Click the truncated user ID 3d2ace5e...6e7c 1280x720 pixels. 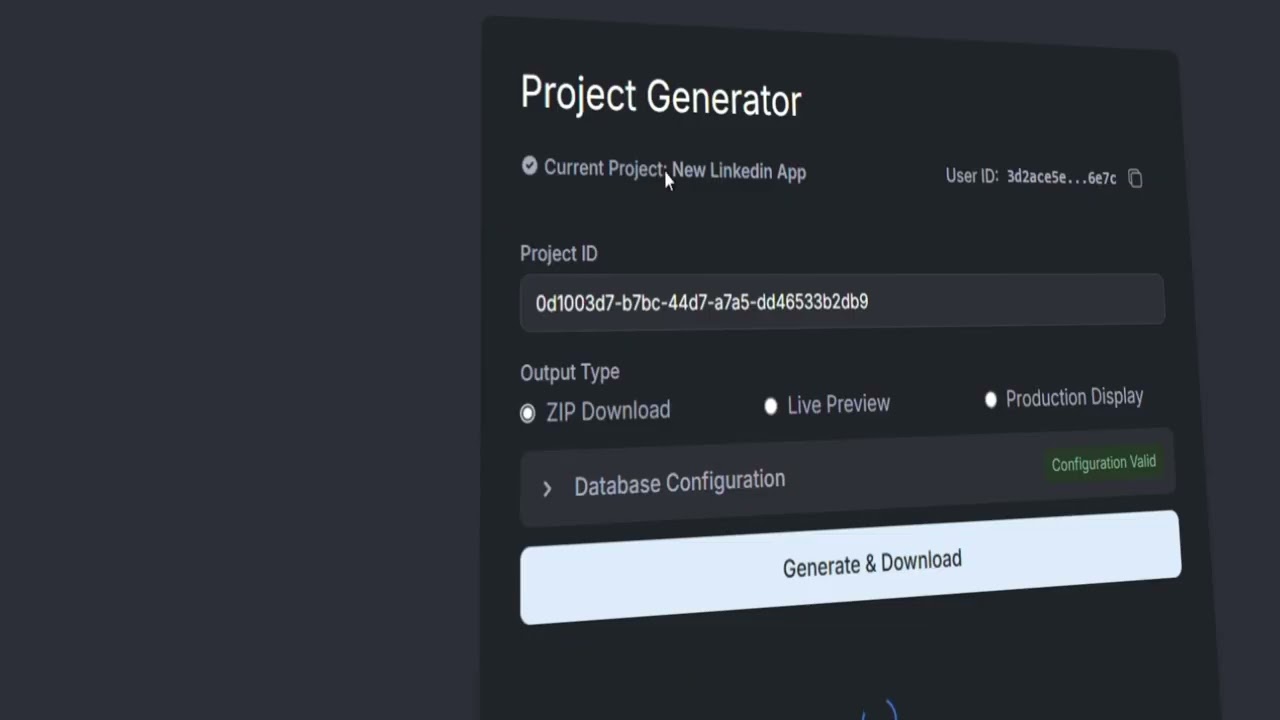click(x=1061, y=177)
